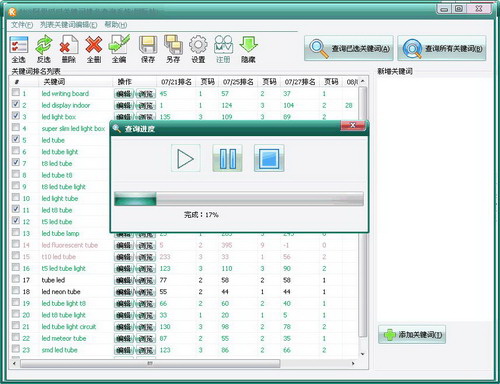Click the query progress bar
Viewport: 500px width, 384px height.
coord(239,199)
